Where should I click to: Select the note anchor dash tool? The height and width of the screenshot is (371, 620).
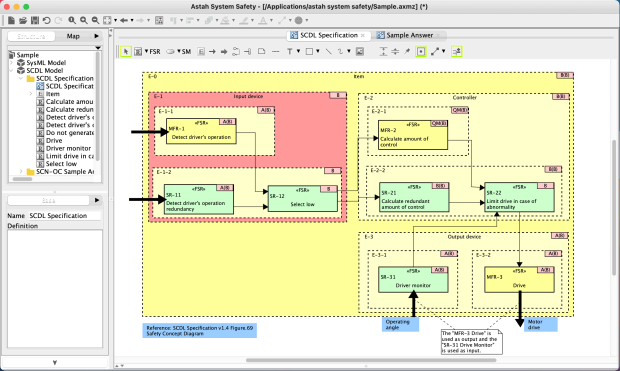[x=276, y=51]
